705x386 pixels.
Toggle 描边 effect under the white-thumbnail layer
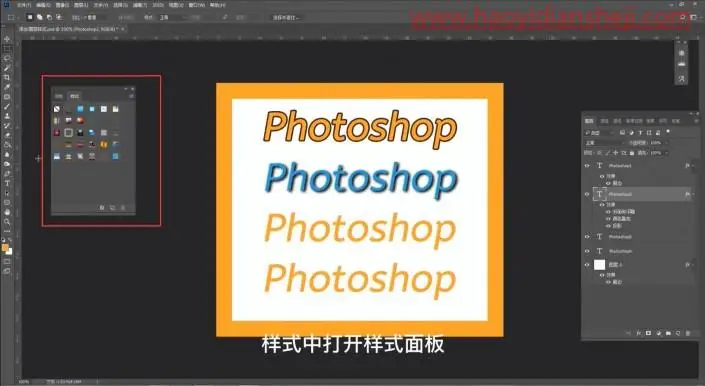pyautogui.click(x=608, y=282)
